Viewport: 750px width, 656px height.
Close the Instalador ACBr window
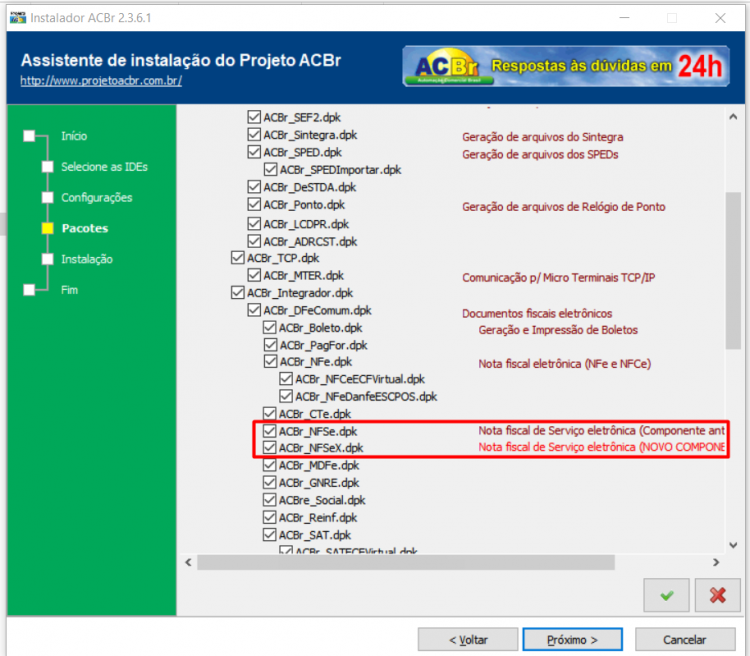(720, 18)
